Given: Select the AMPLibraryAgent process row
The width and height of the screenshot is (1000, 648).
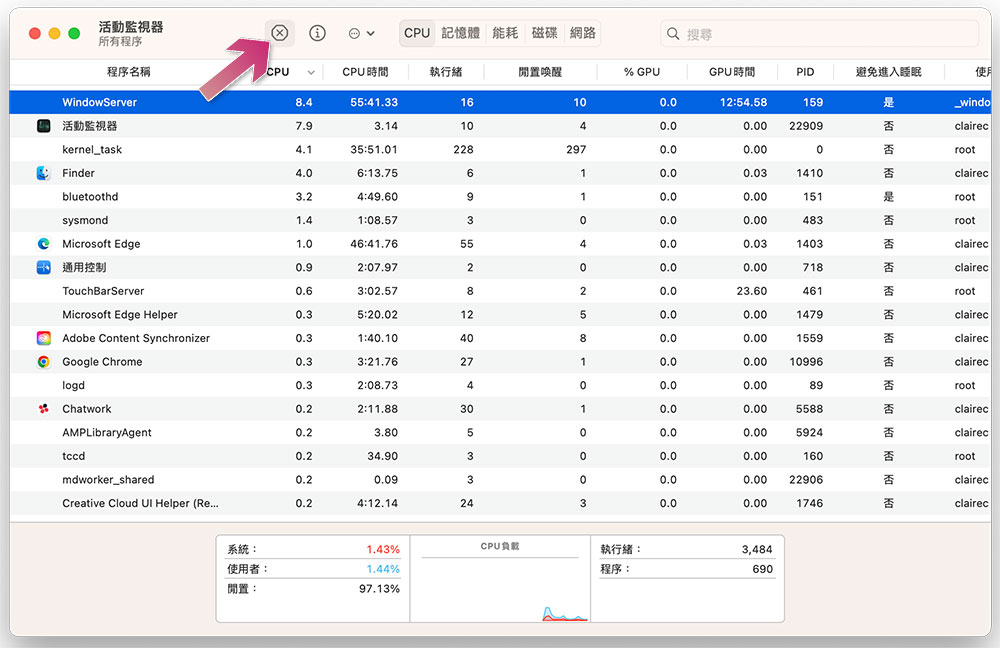Looking at the screenshot, I should (500, 432).
